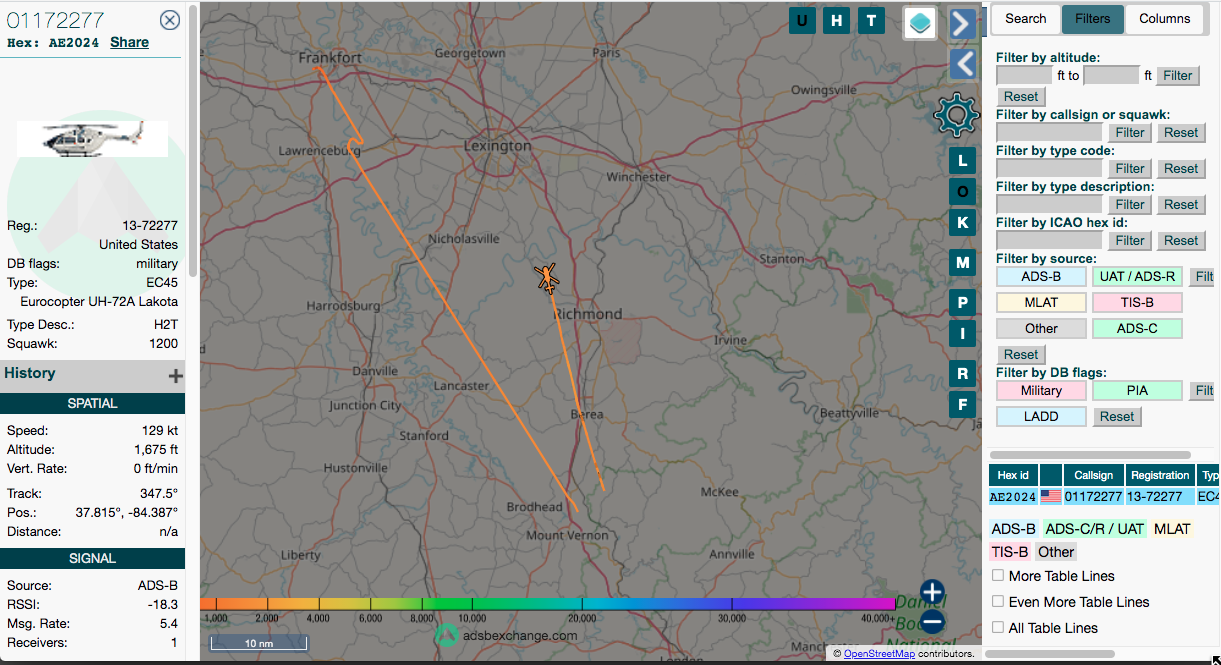Open the map settings gear
Viewport: 1221px width, 665px height.
(x=956, y=115)
